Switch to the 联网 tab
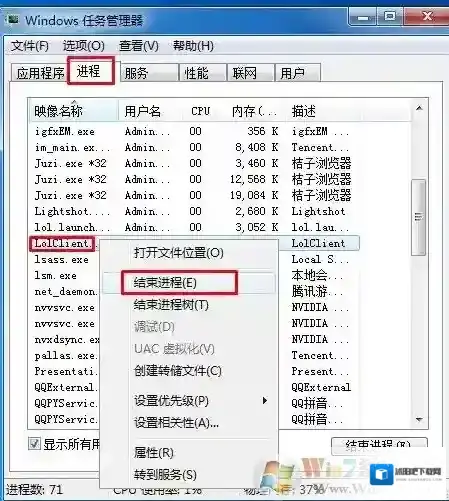This screenshot has width=449, height=501. [x=250, y=73]
